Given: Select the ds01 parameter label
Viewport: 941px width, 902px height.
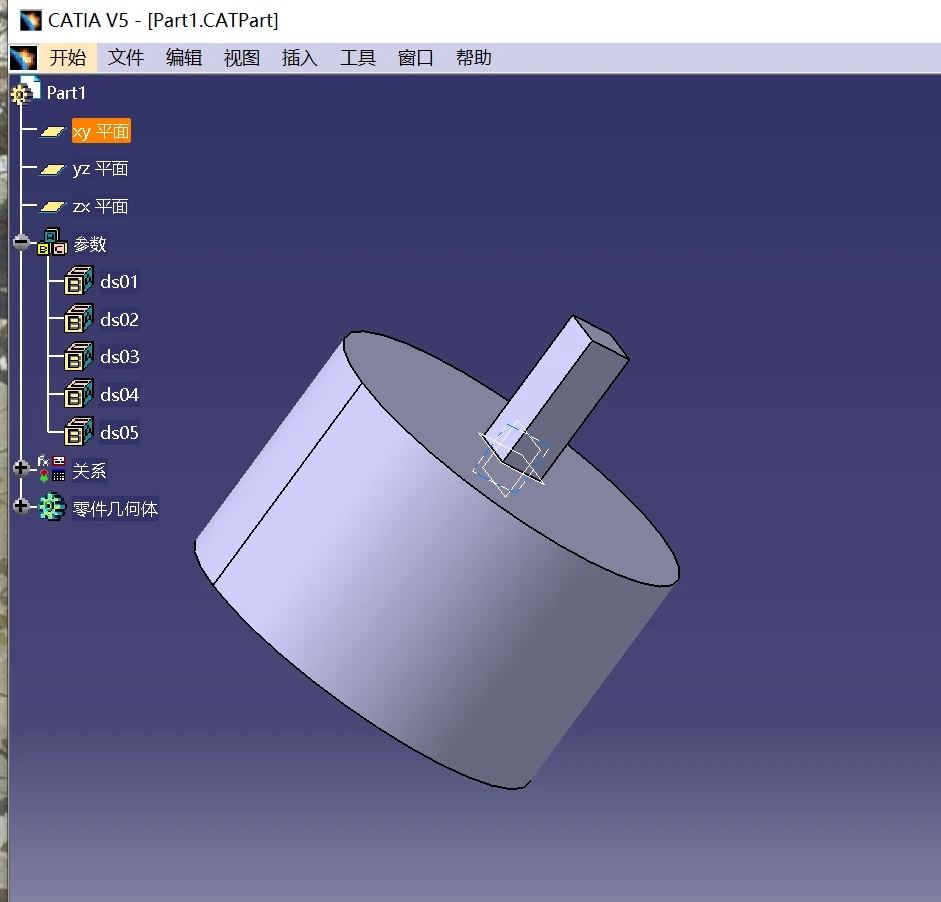Looking at the screenshot, I should click(119, 282).
